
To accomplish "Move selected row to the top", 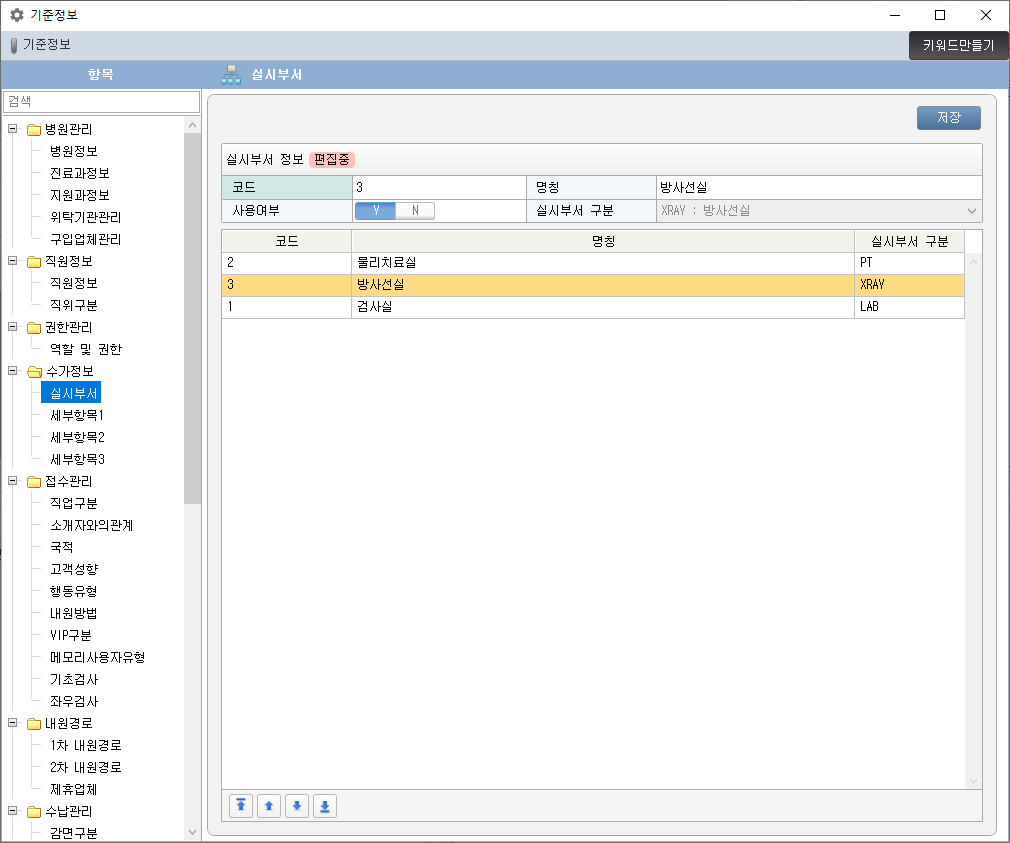I will point(241,806).
